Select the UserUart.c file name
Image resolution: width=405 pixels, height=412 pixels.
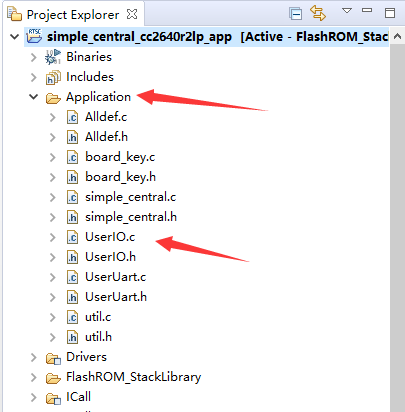click(116, 277)
